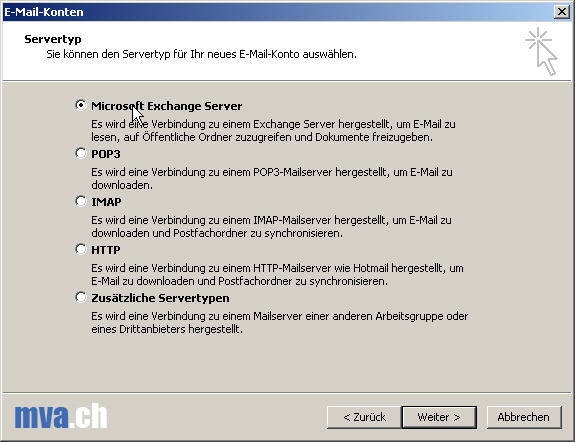Cancel the wizard with Abbrechen
Viewport: 575px width, 442px height.
click(524, 417)
